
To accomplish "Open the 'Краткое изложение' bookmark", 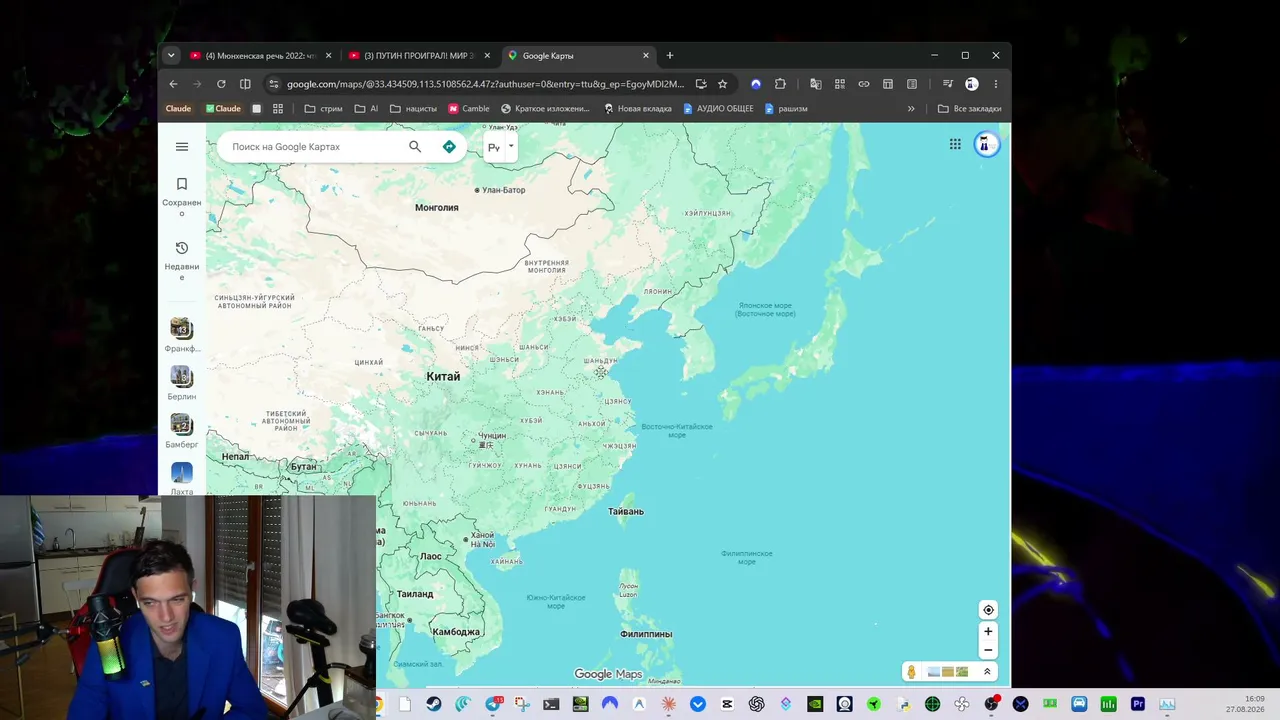I will [x=545, y=109].
